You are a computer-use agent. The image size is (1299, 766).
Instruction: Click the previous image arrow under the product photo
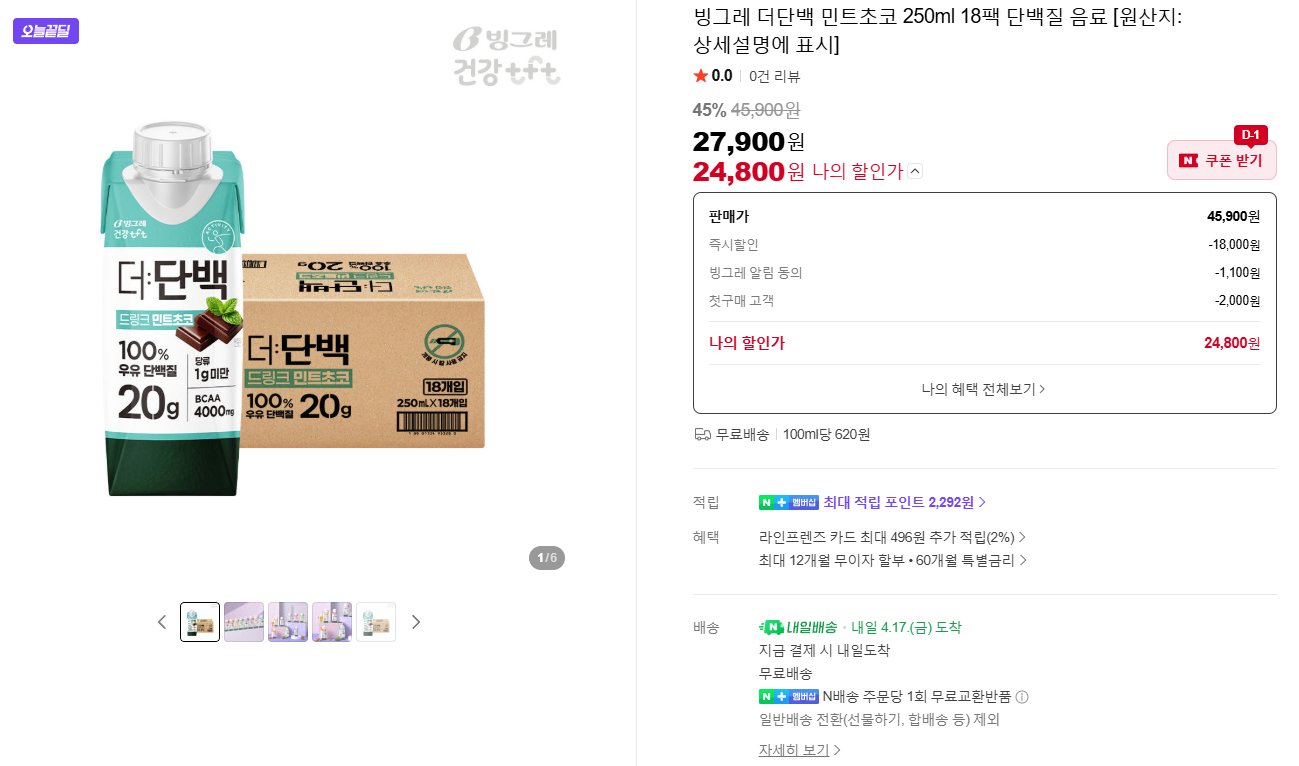click(x=162, y=622)
